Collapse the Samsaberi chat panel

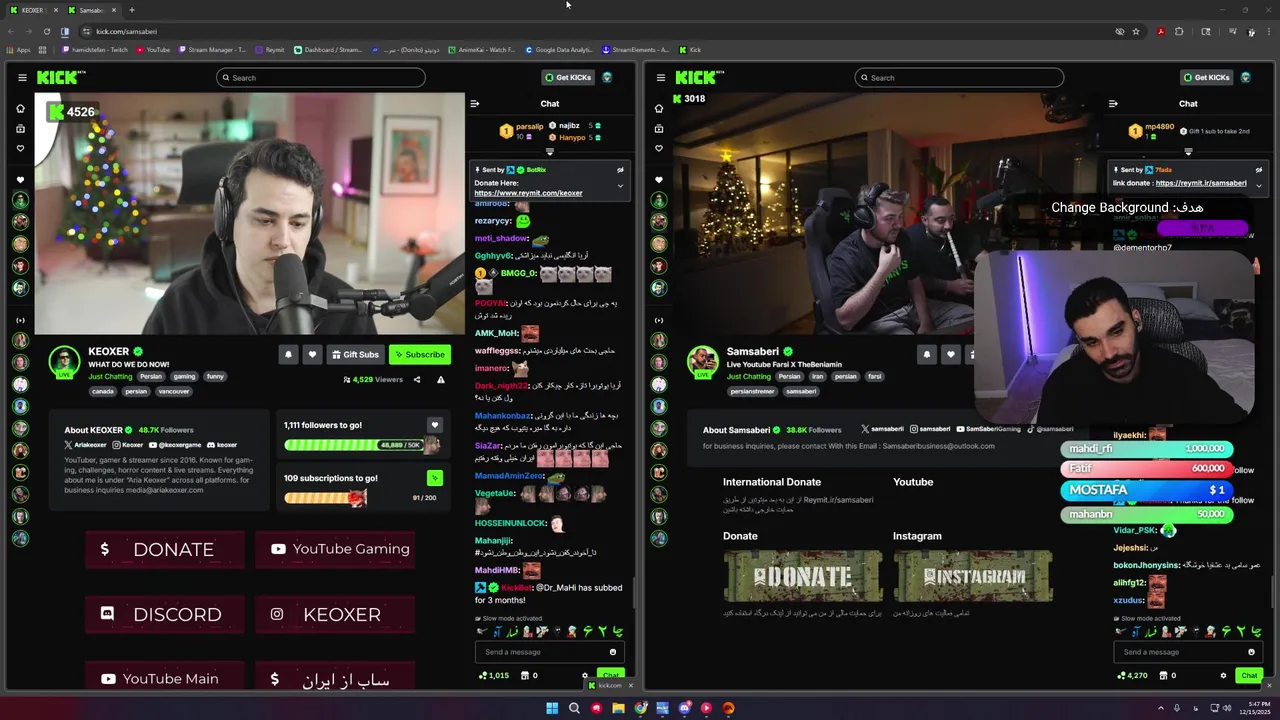1113,103
